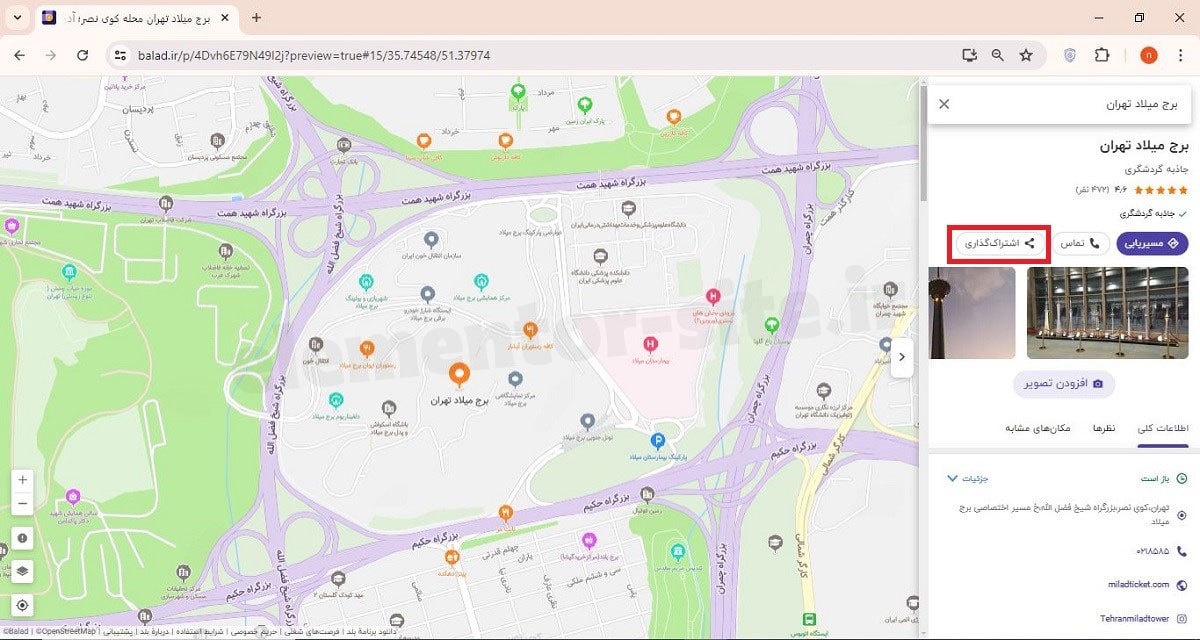Click افزودن تصویر to add photo

(1064, 383)
